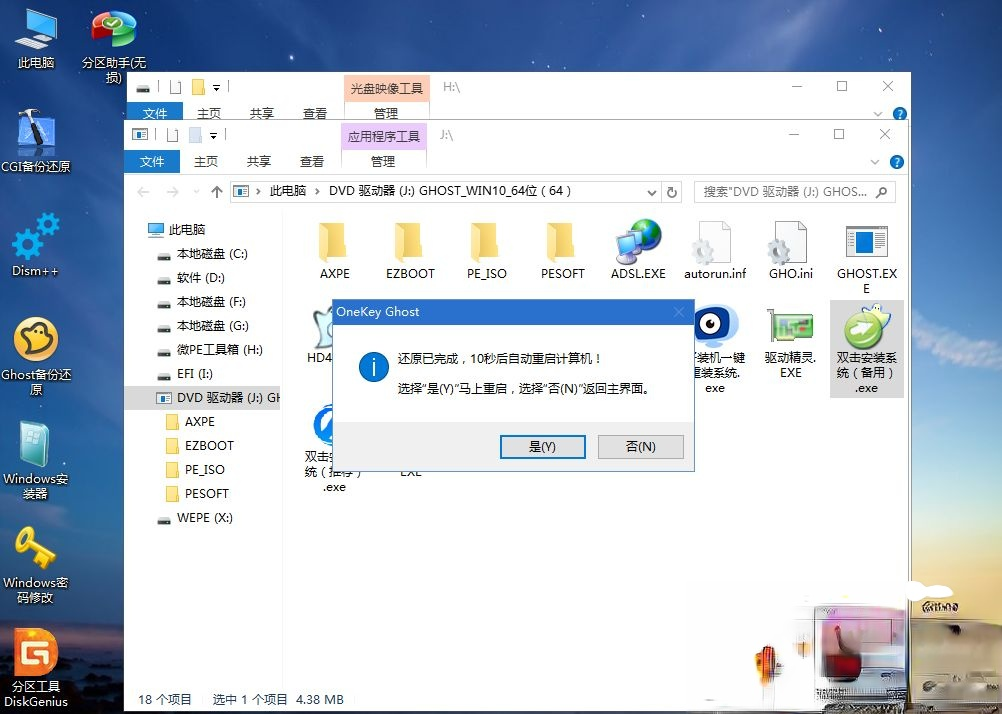Select the 驱动精灵.EXE file icon

(790, 344)
